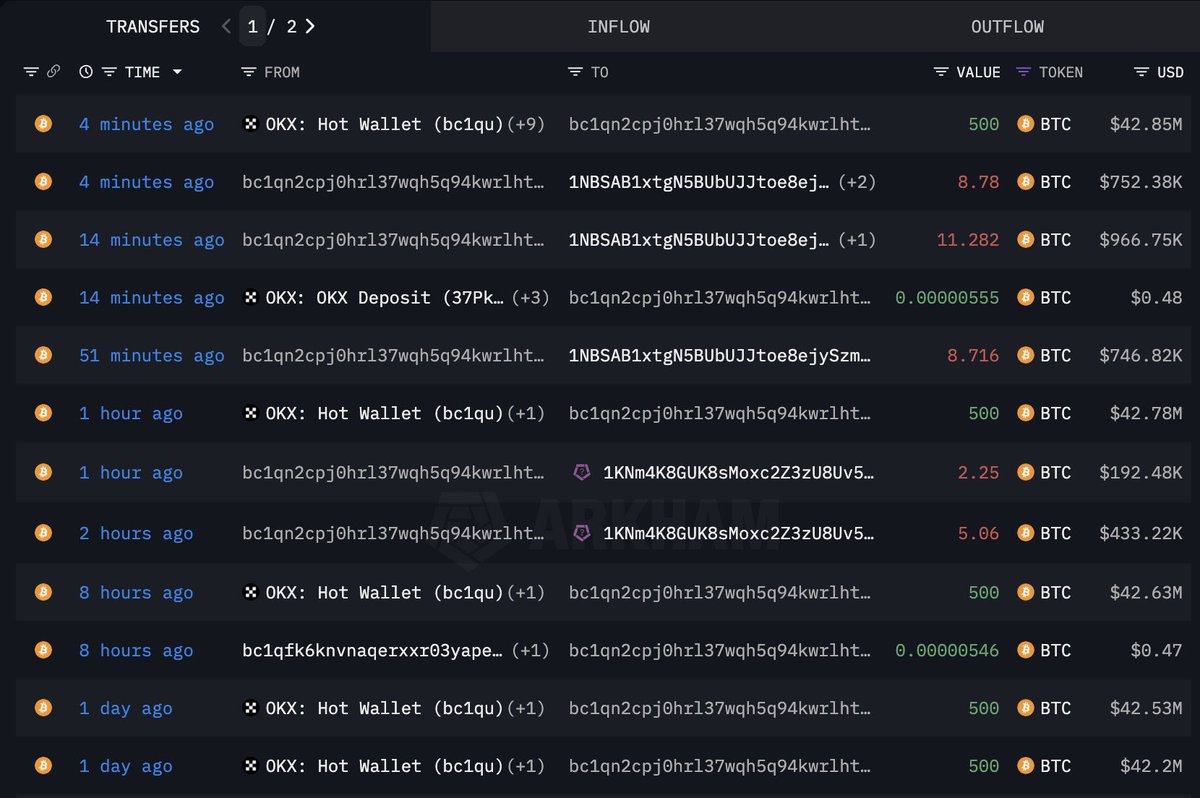Image resolution: width=1200 pixels, height=798 pixels.
Task: Click 'OKX: Hot Wallet (bc1qu)' with (+9)
Action: coord(385,124)
